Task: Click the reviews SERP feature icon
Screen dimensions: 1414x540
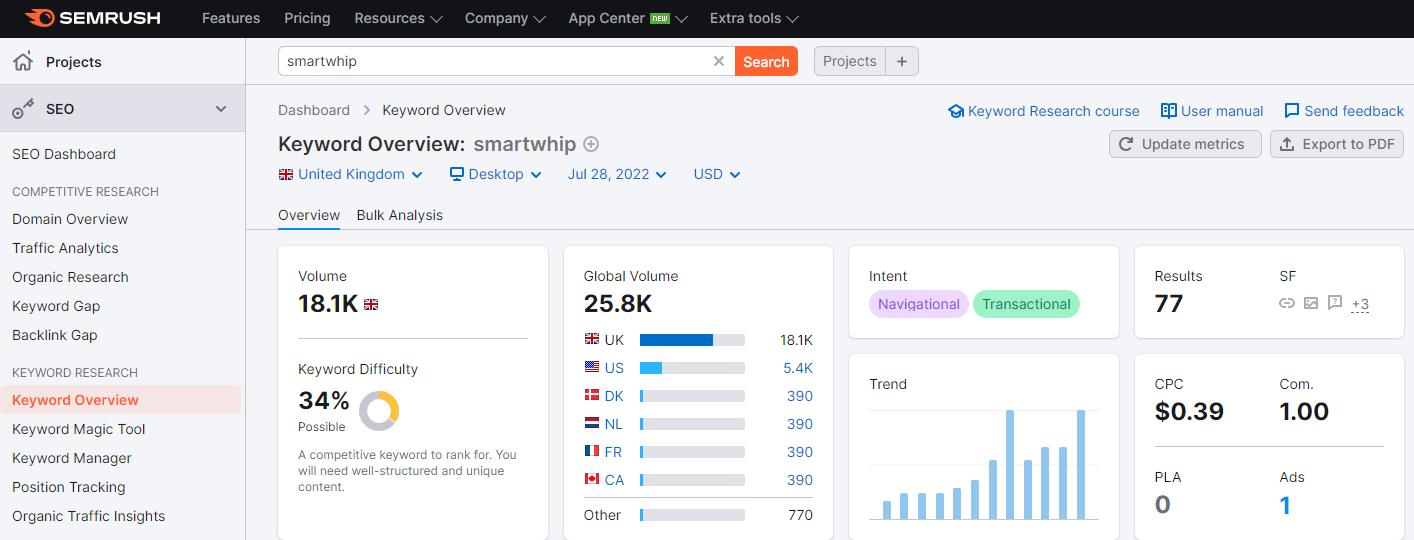Action: point(1335,303)
